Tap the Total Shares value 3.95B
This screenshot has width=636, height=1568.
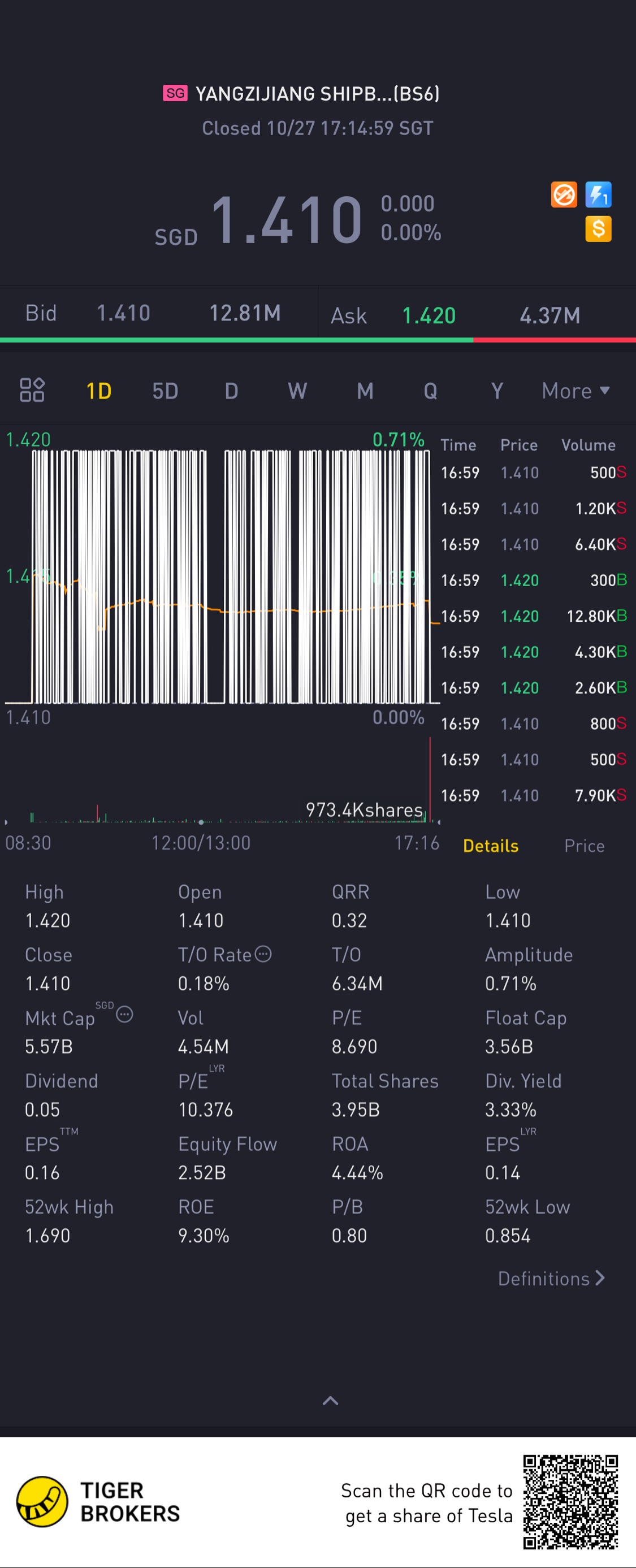click(x=356, y=1110)
